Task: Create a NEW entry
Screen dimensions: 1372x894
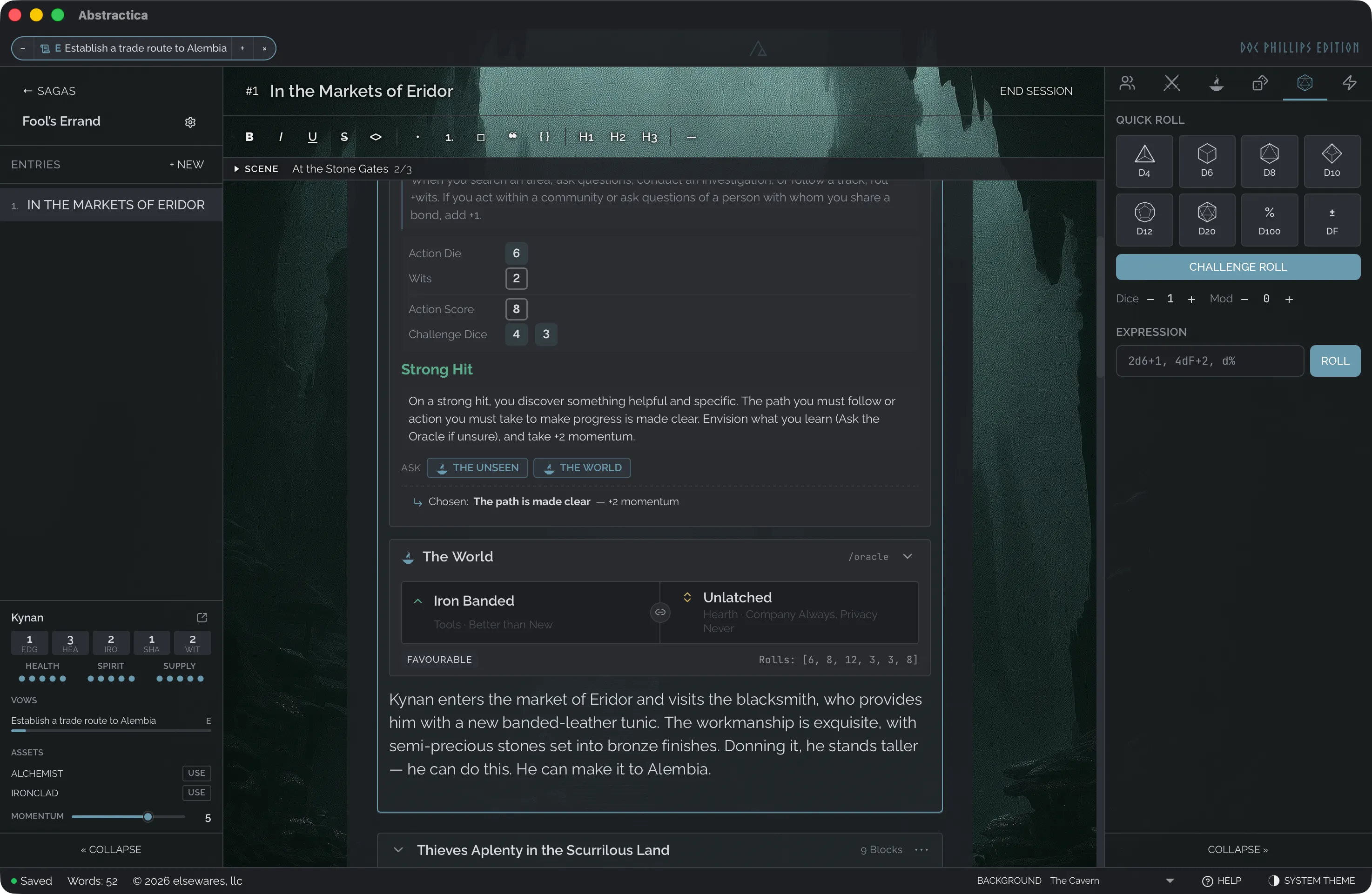Action: pyautogui.click(x=187, y=165)
